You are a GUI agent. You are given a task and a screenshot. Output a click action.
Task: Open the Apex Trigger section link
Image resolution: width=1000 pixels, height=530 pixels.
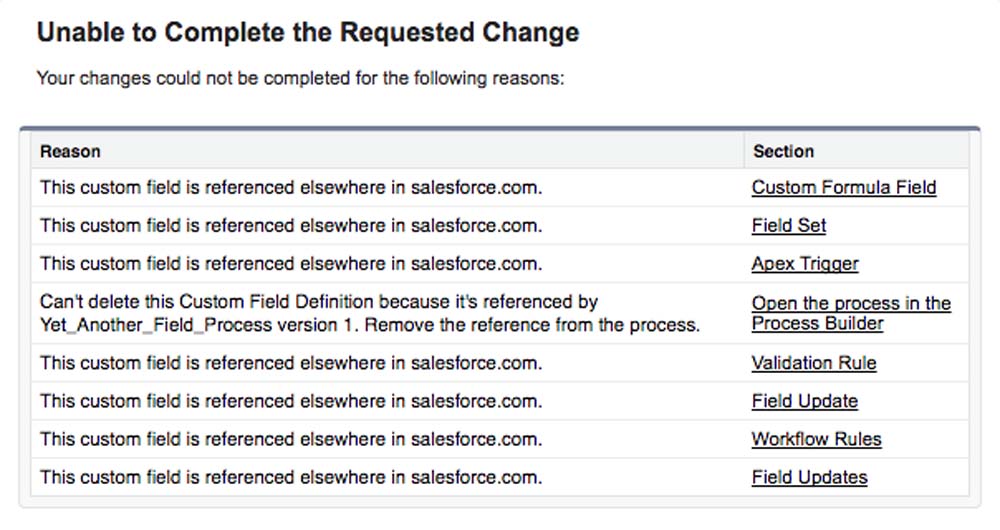coord(804,264)
